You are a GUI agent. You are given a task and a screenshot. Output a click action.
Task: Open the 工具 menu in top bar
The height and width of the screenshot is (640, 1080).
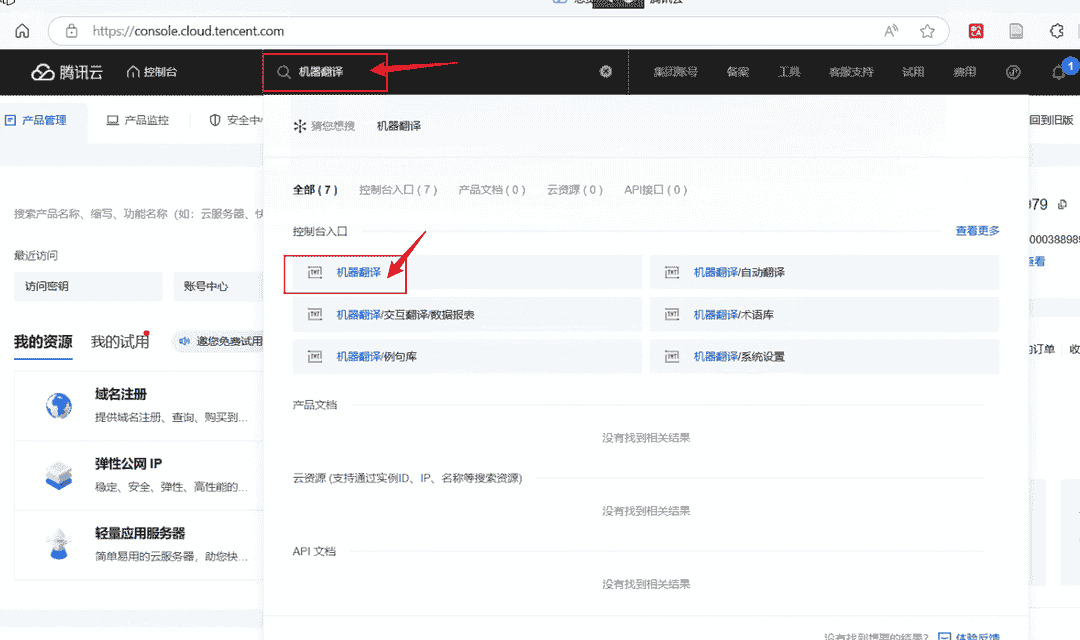[x=789, y=72]
